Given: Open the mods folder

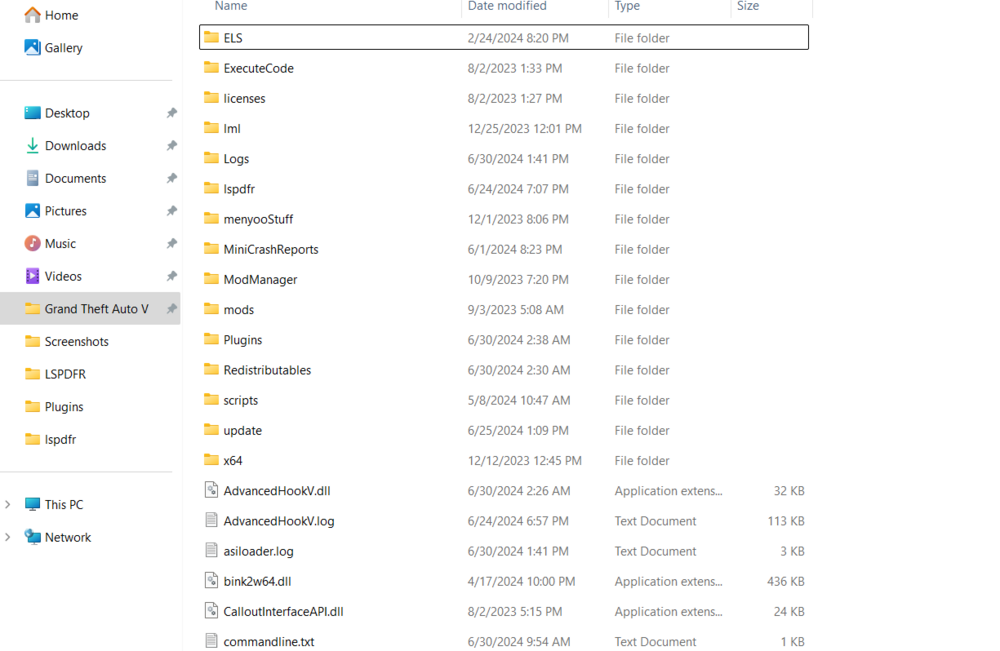Looking at the screenshot, I should pyautogui.click(x=239, y=309).
